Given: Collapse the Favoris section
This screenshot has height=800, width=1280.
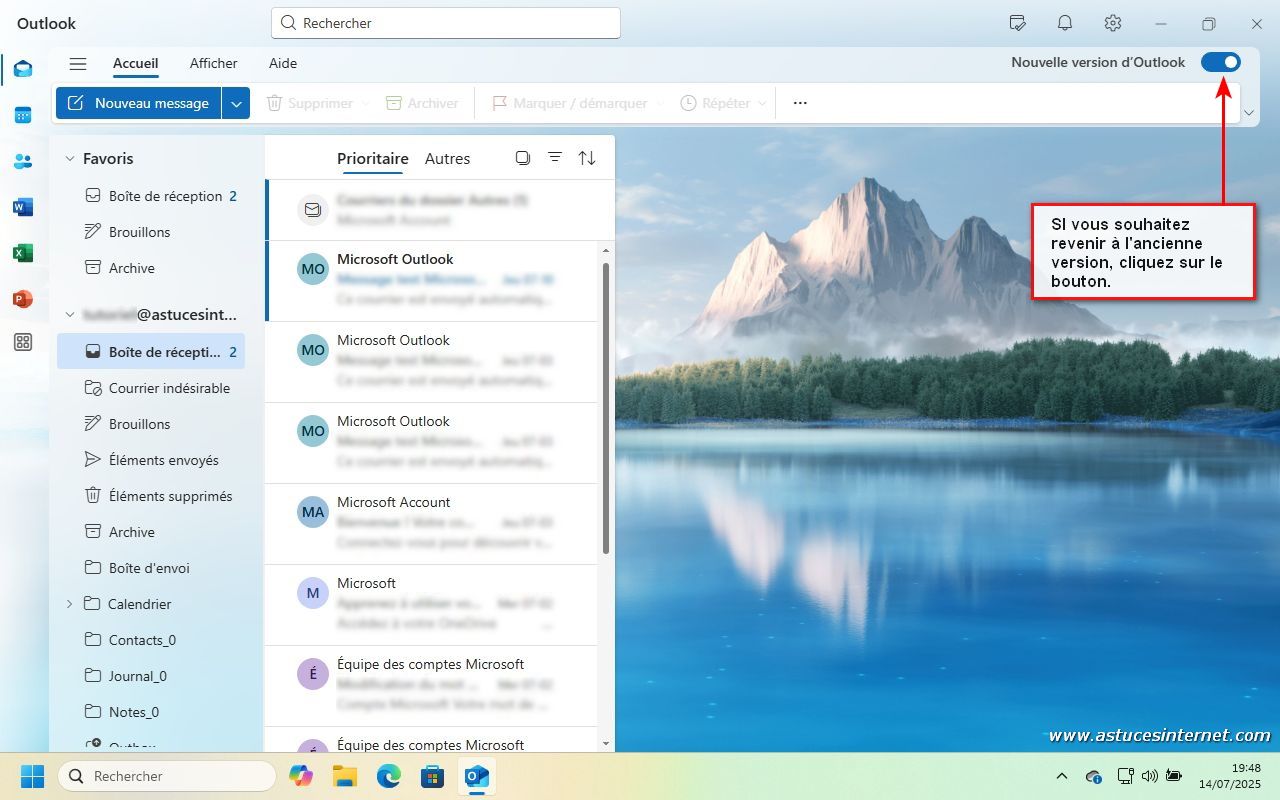Looking at the screenshot, I should point(70,158).
